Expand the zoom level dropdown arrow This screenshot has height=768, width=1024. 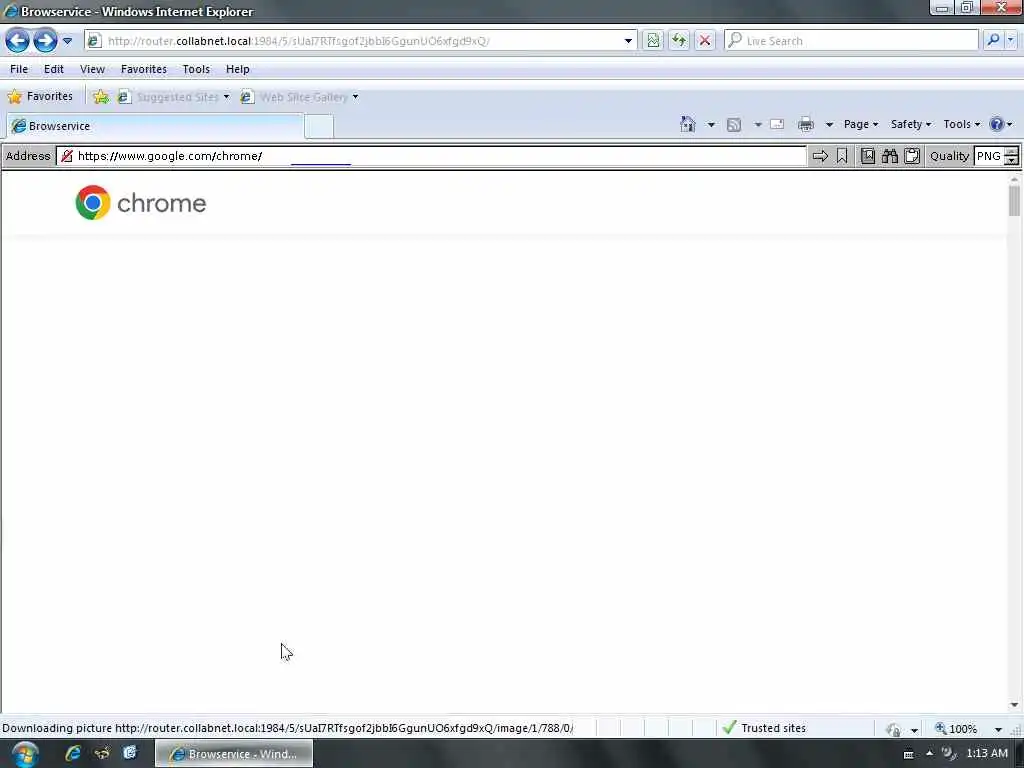coord(998,729)
